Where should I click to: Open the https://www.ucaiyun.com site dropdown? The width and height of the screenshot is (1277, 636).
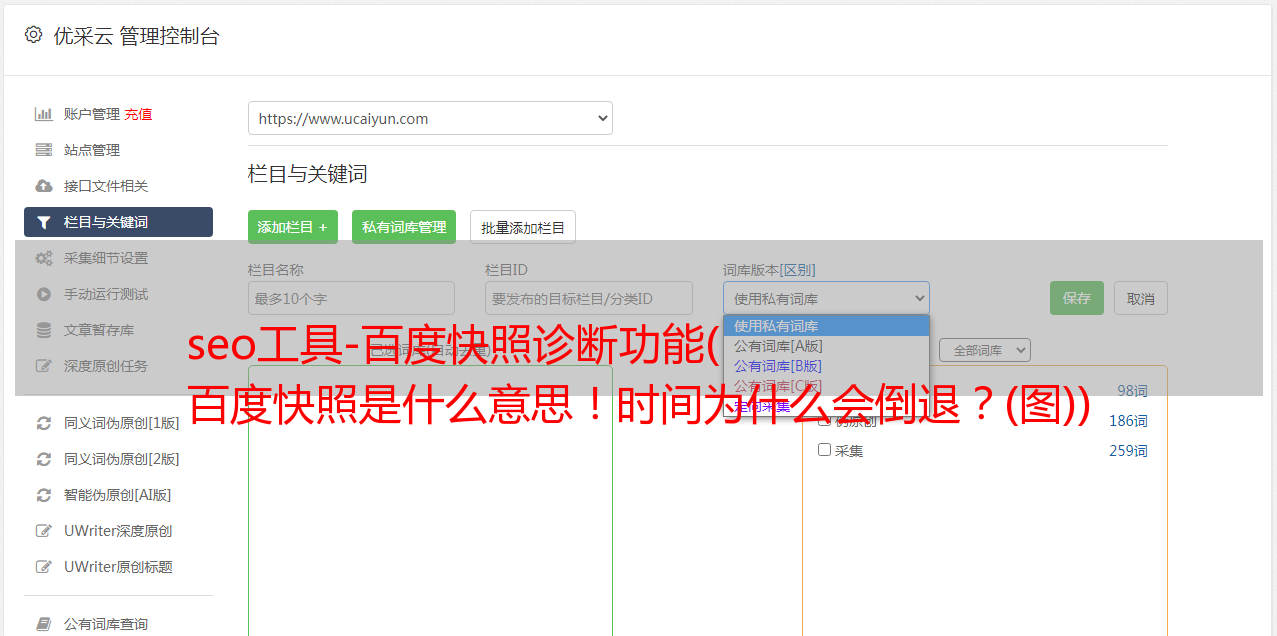point(430,118)
